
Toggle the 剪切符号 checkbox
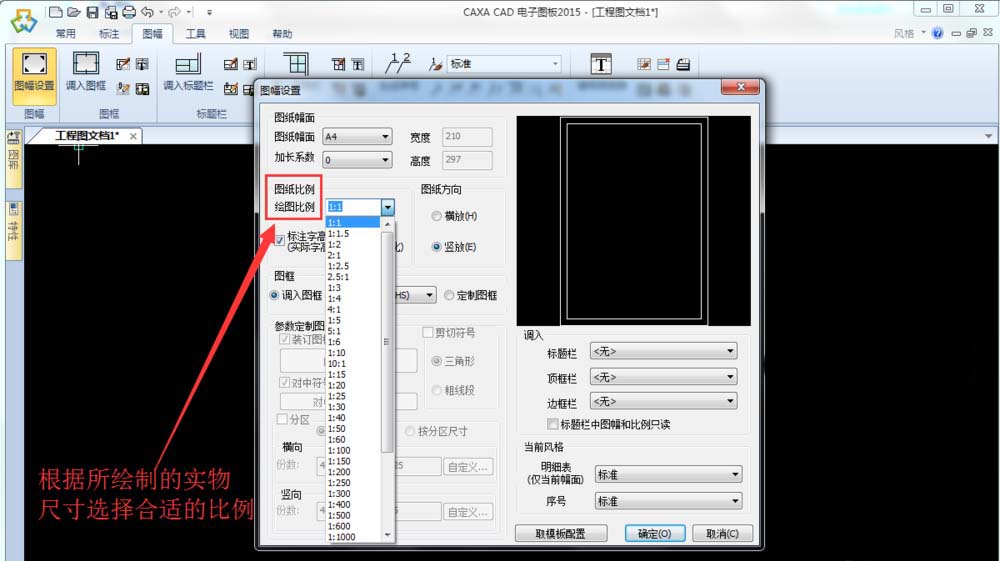428,332
